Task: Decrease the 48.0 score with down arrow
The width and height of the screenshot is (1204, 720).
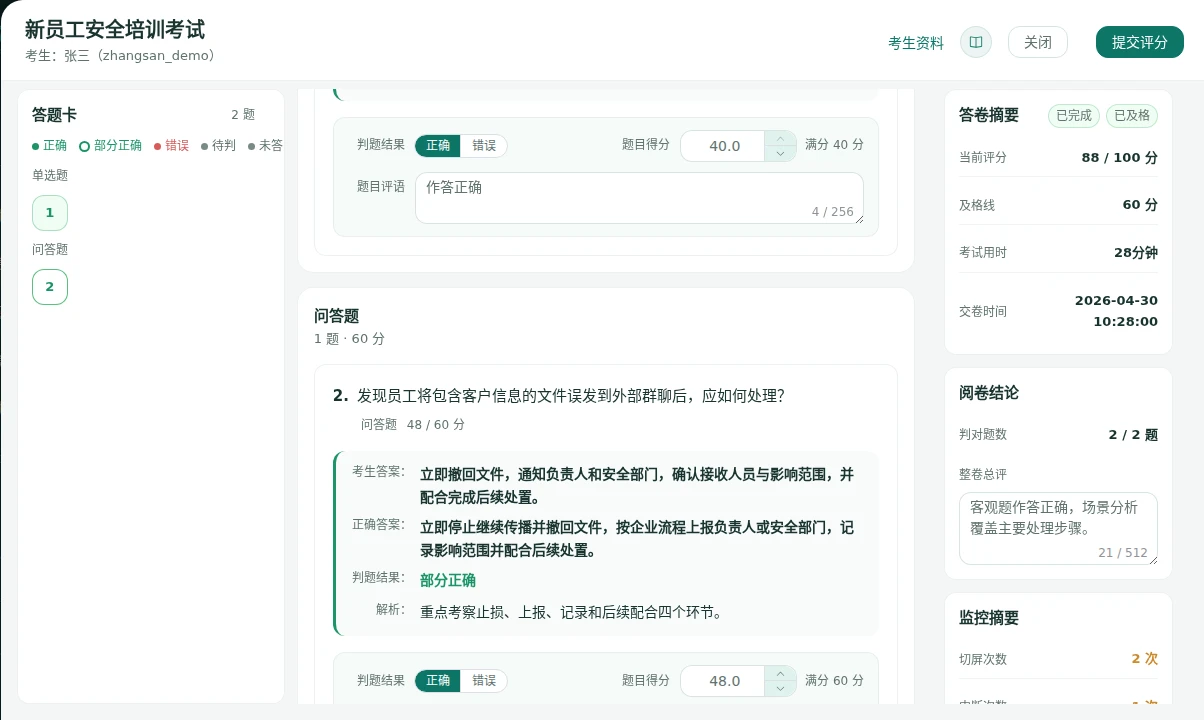Action: coord(781,689)
